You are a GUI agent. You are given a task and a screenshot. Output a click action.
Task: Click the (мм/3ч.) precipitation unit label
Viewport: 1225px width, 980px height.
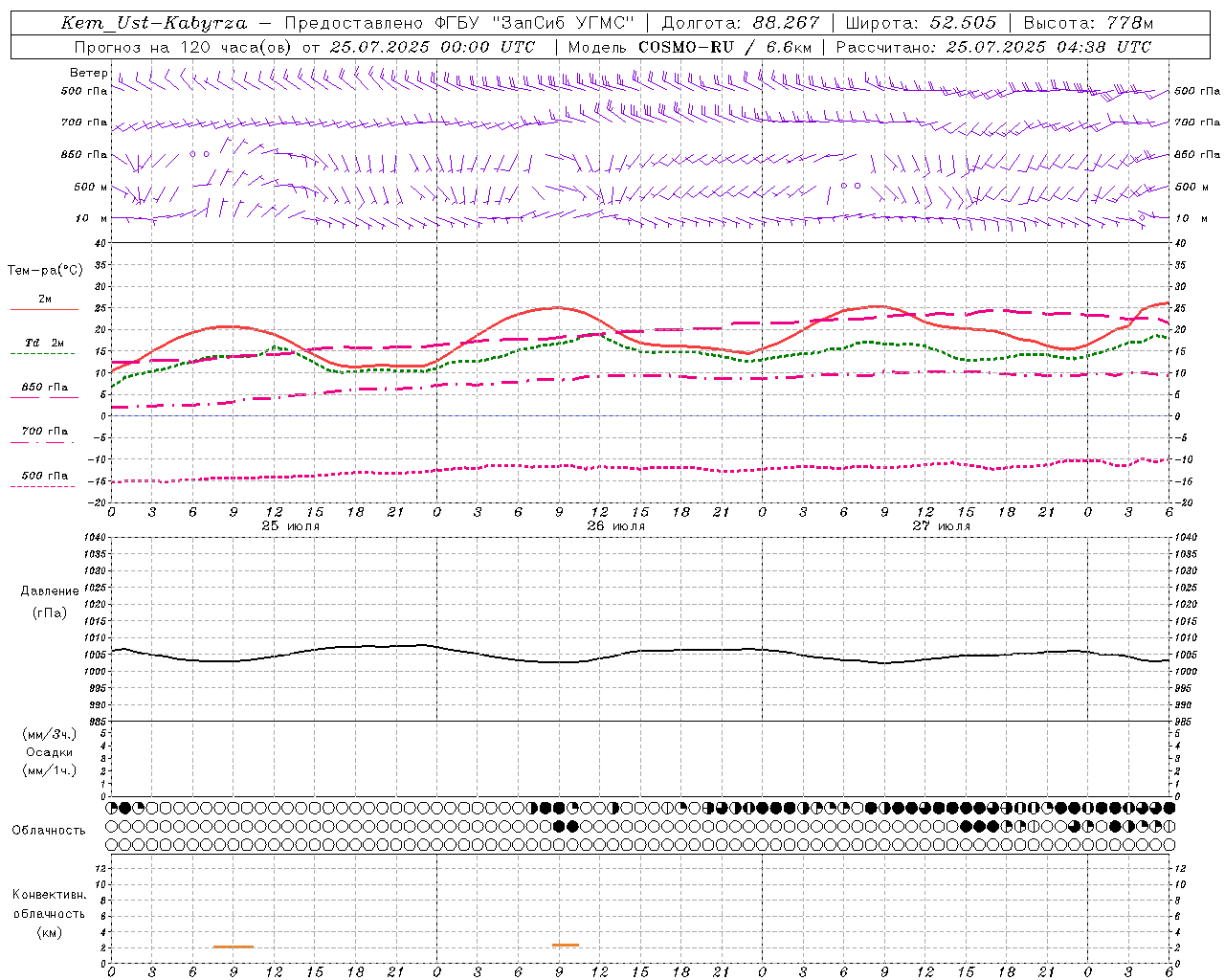click(49, 734)
